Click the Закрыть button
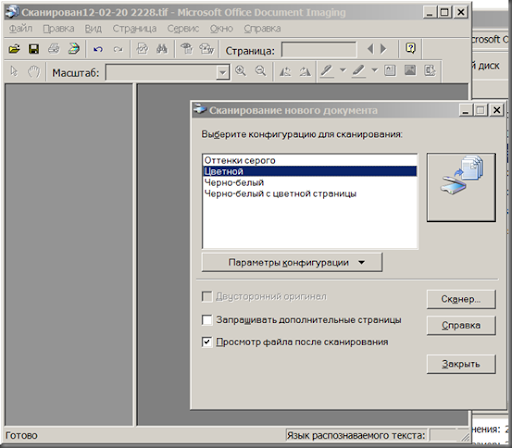Image resolution: width=512 pixels, height=448 pixels. click(461, 364)
